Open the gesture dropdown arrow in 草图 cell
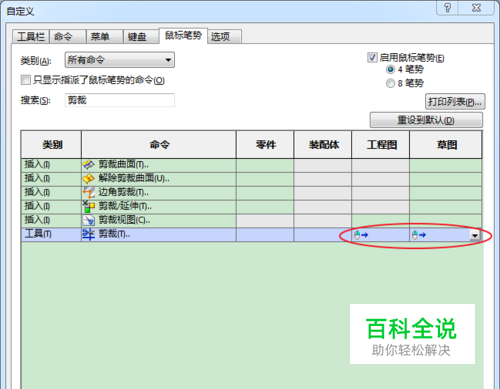The height and width of the screenshot is (389, 500). [475, 235]
